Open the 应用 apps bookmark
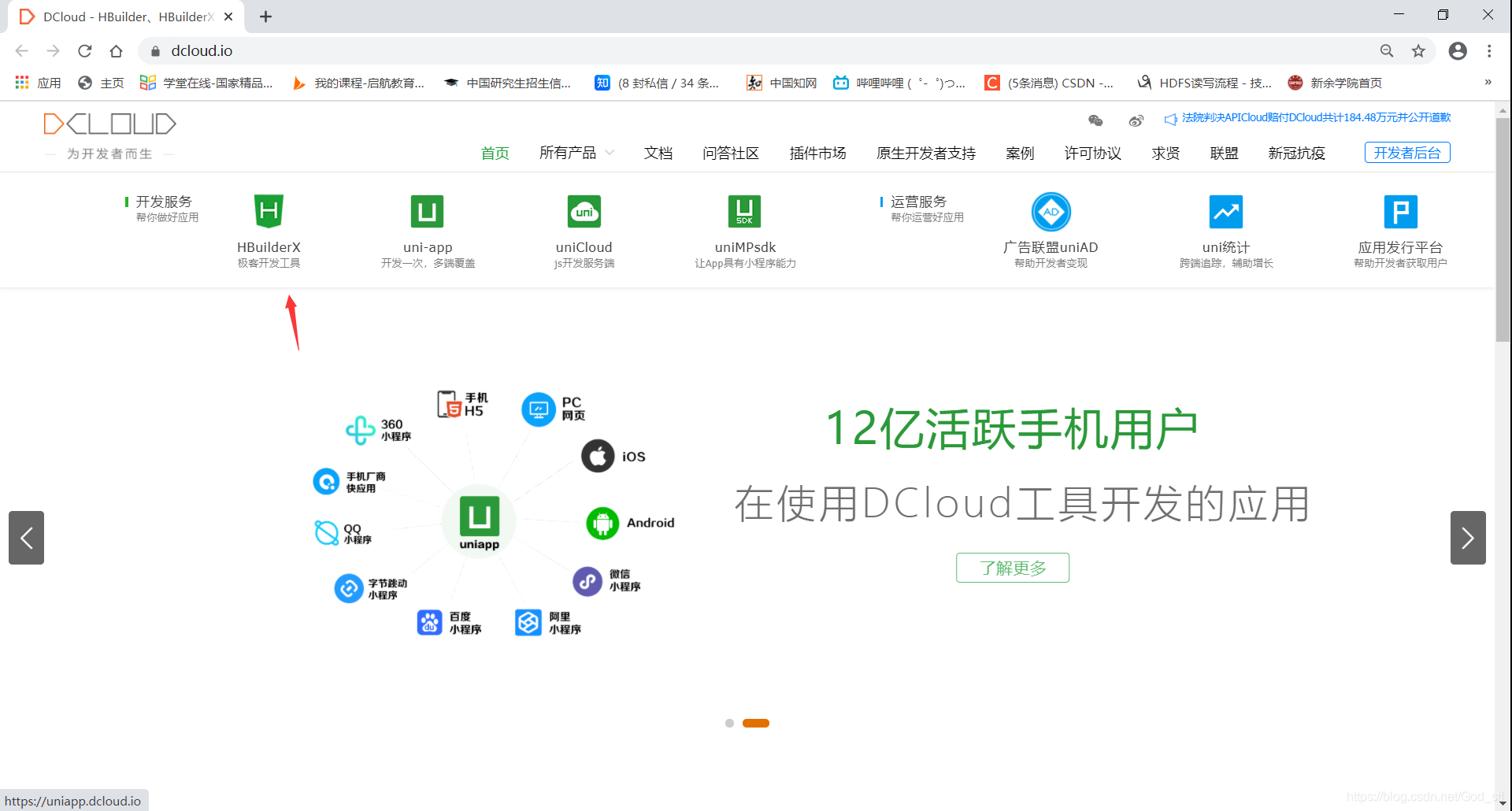Screen dimensions: 1512x811 [x=39, y=83]
